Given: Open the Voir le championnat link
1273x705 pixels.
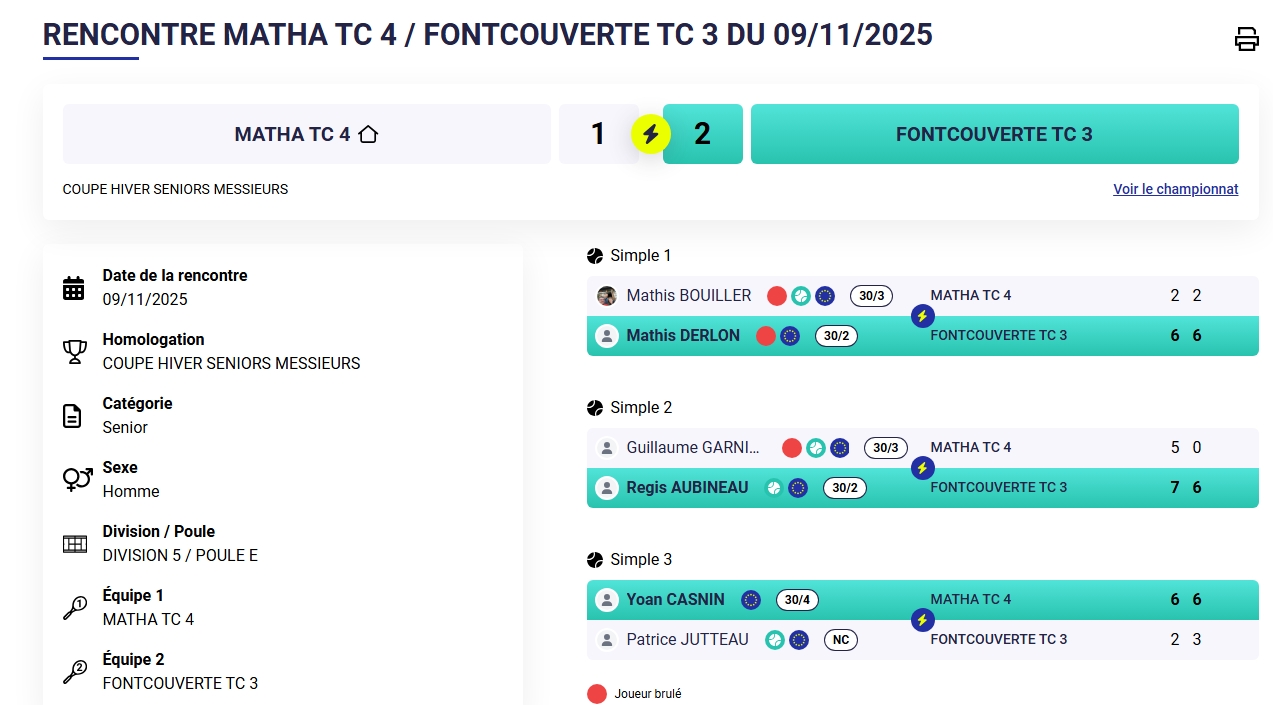Looking at the screenshot, I should pos(1175,189).
